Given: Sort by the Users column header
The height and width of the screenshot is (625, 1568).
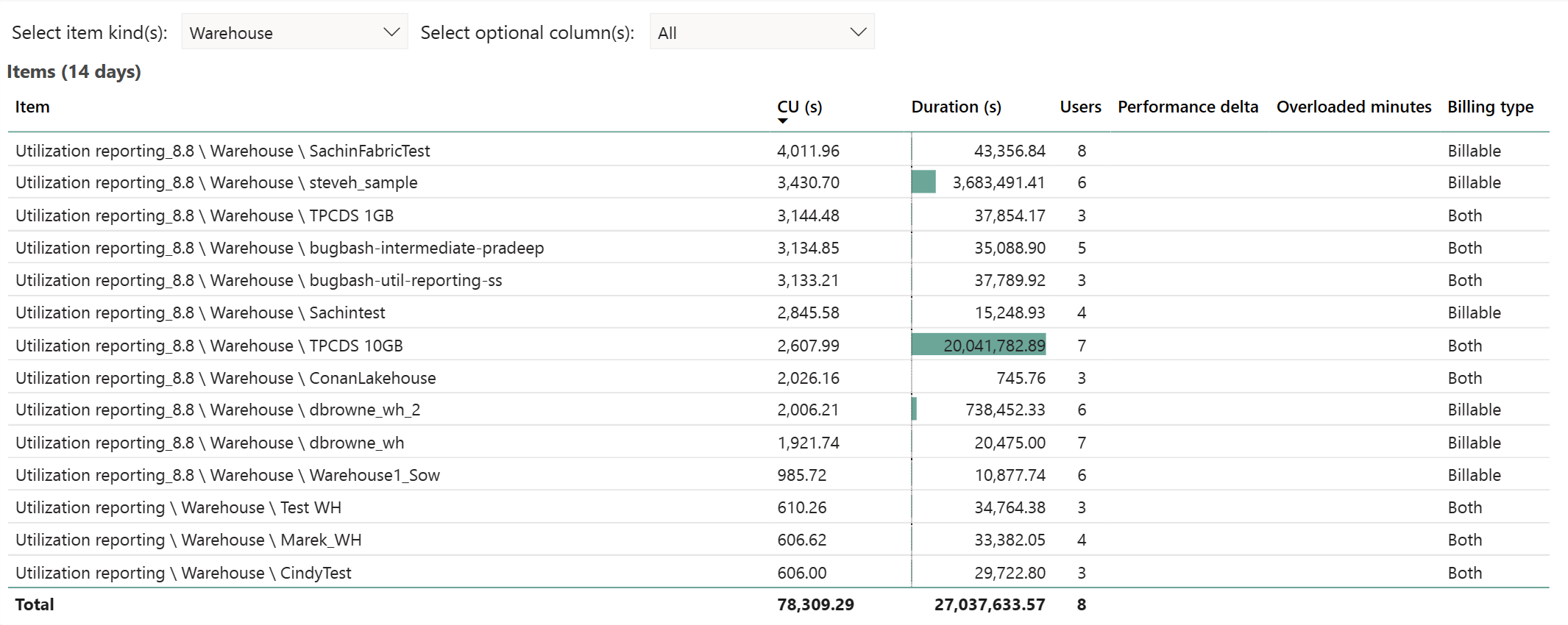Looking at the screenshot, I should point(1080,107).
